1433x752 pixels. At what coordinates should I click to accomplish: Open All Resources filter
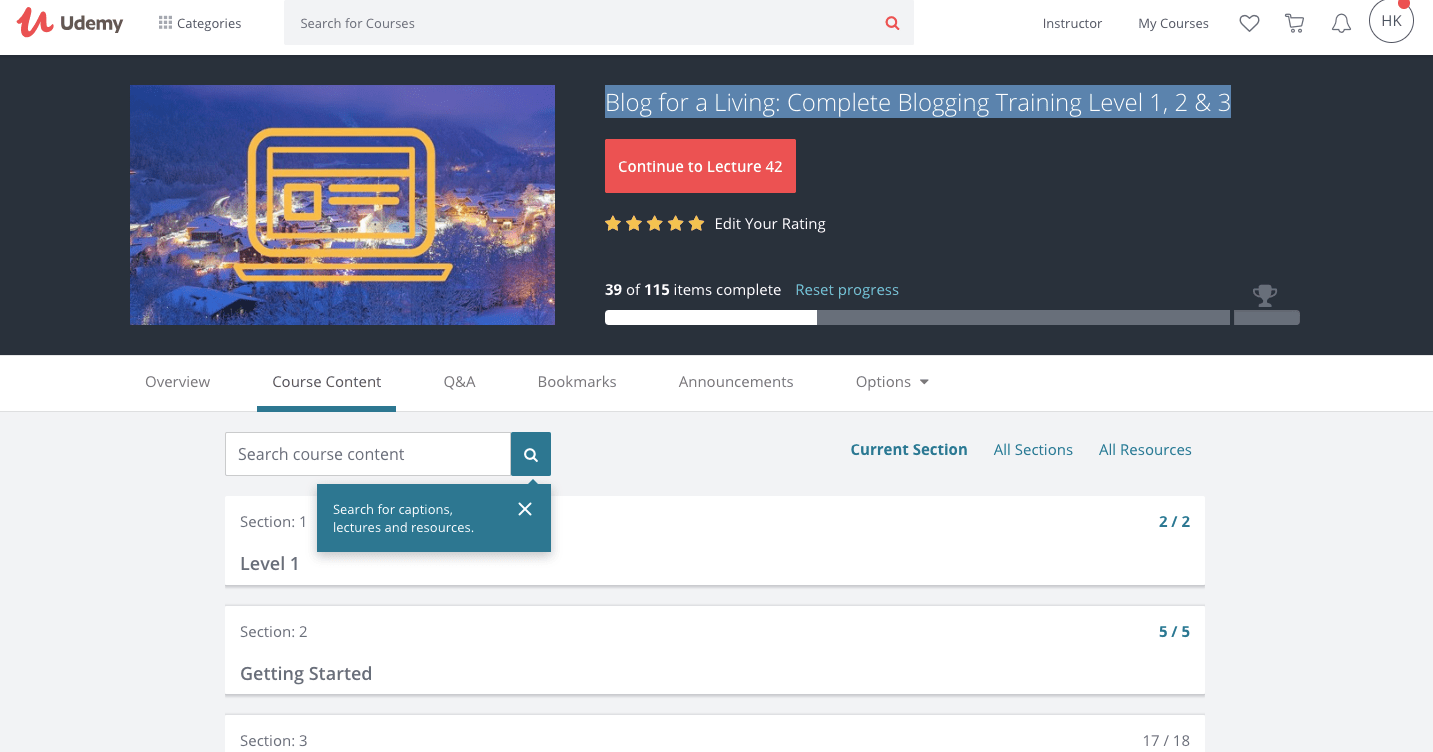pos(1145,450)
